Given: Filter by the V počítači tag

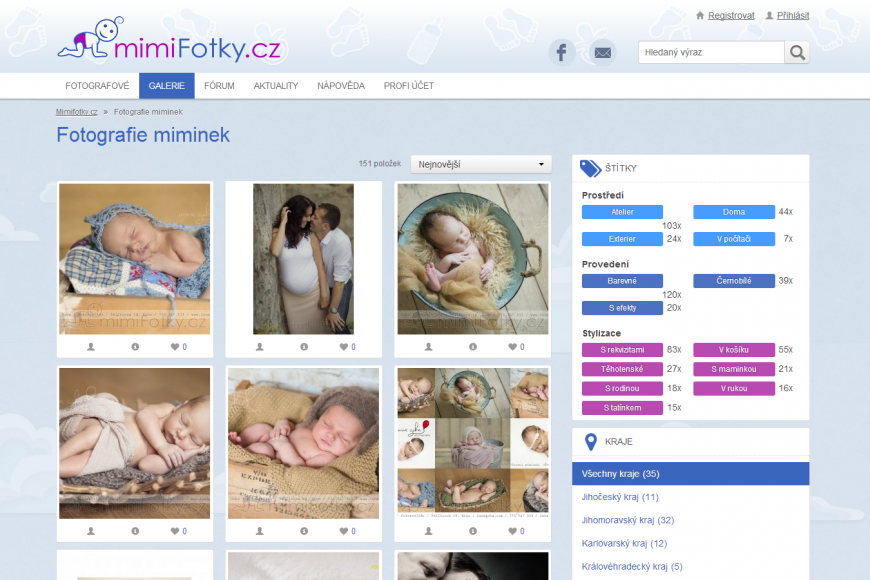Looking at the screenshot, I should point(734,239).
